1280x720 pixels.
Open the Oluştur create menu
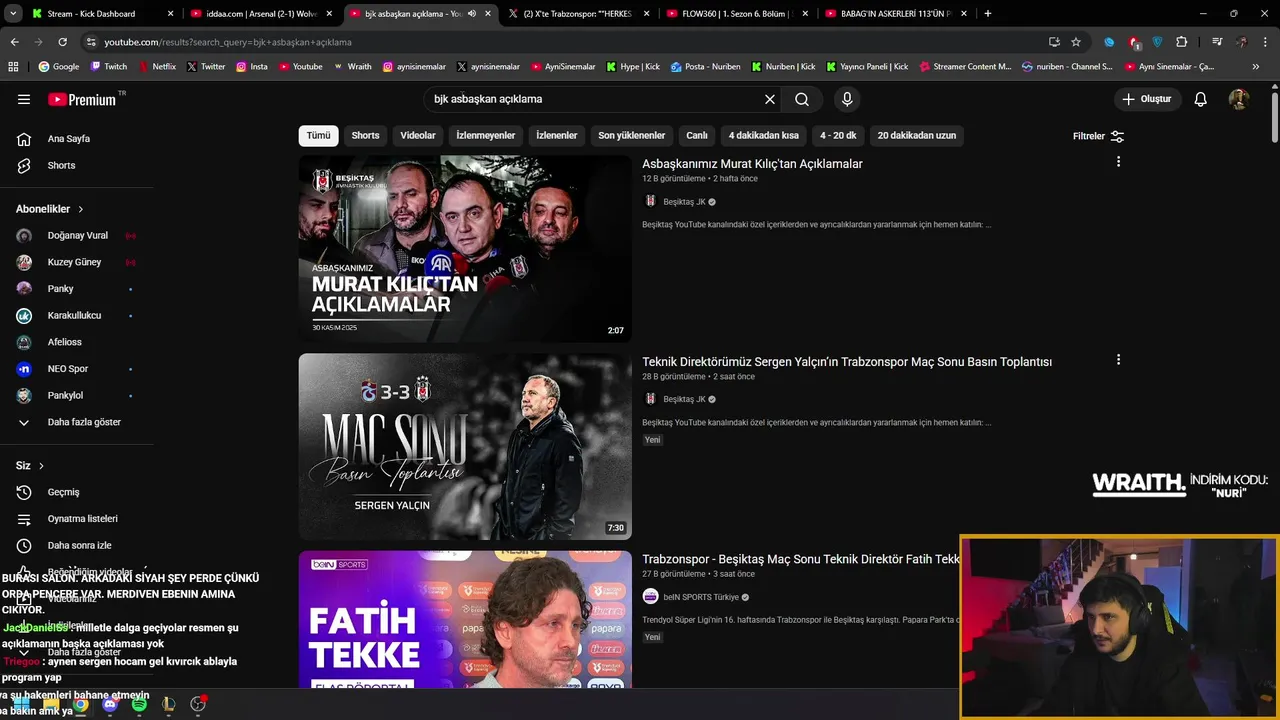tap(1146, 99)
